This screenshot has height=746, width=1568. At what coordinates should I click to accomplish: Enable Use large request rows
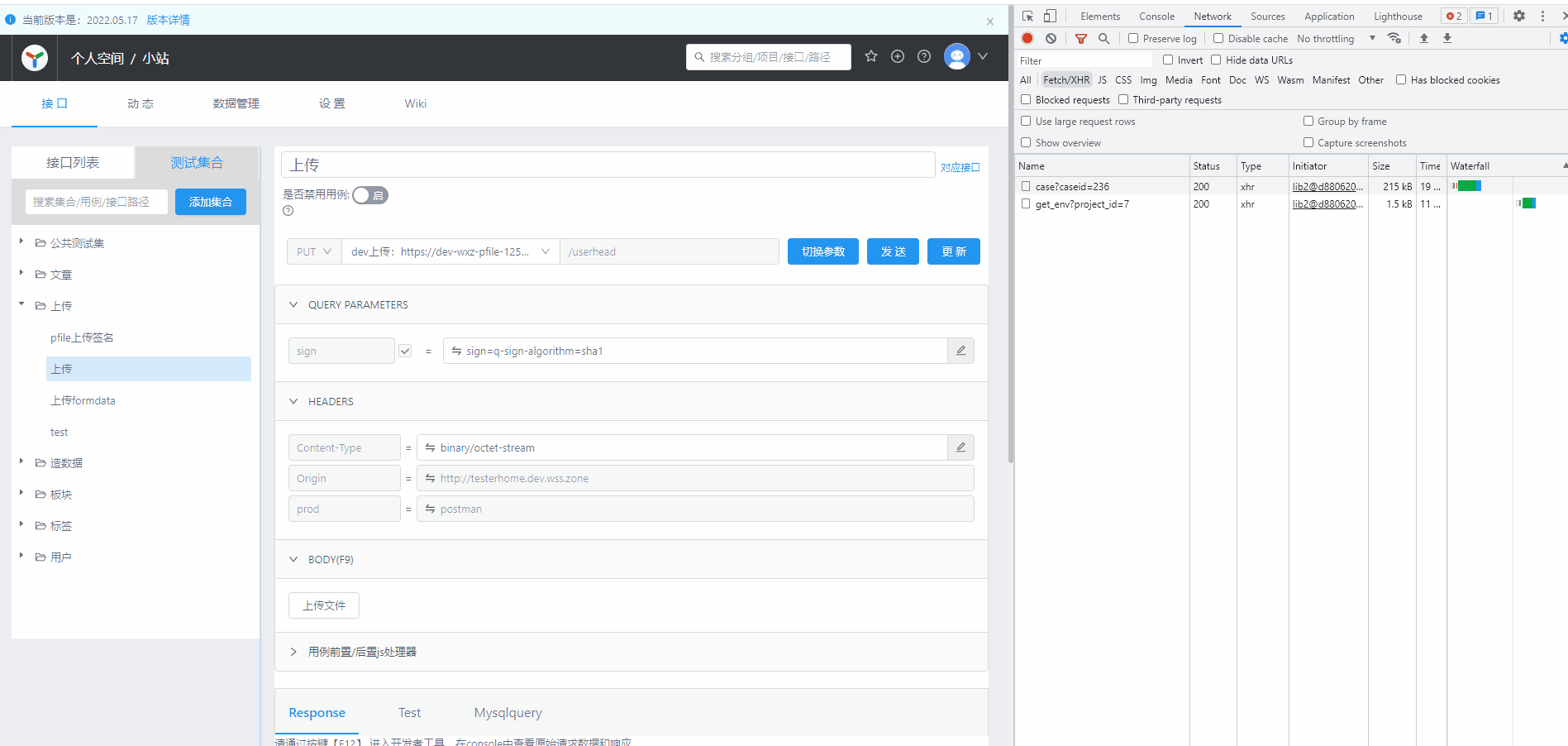point(1026,121)
